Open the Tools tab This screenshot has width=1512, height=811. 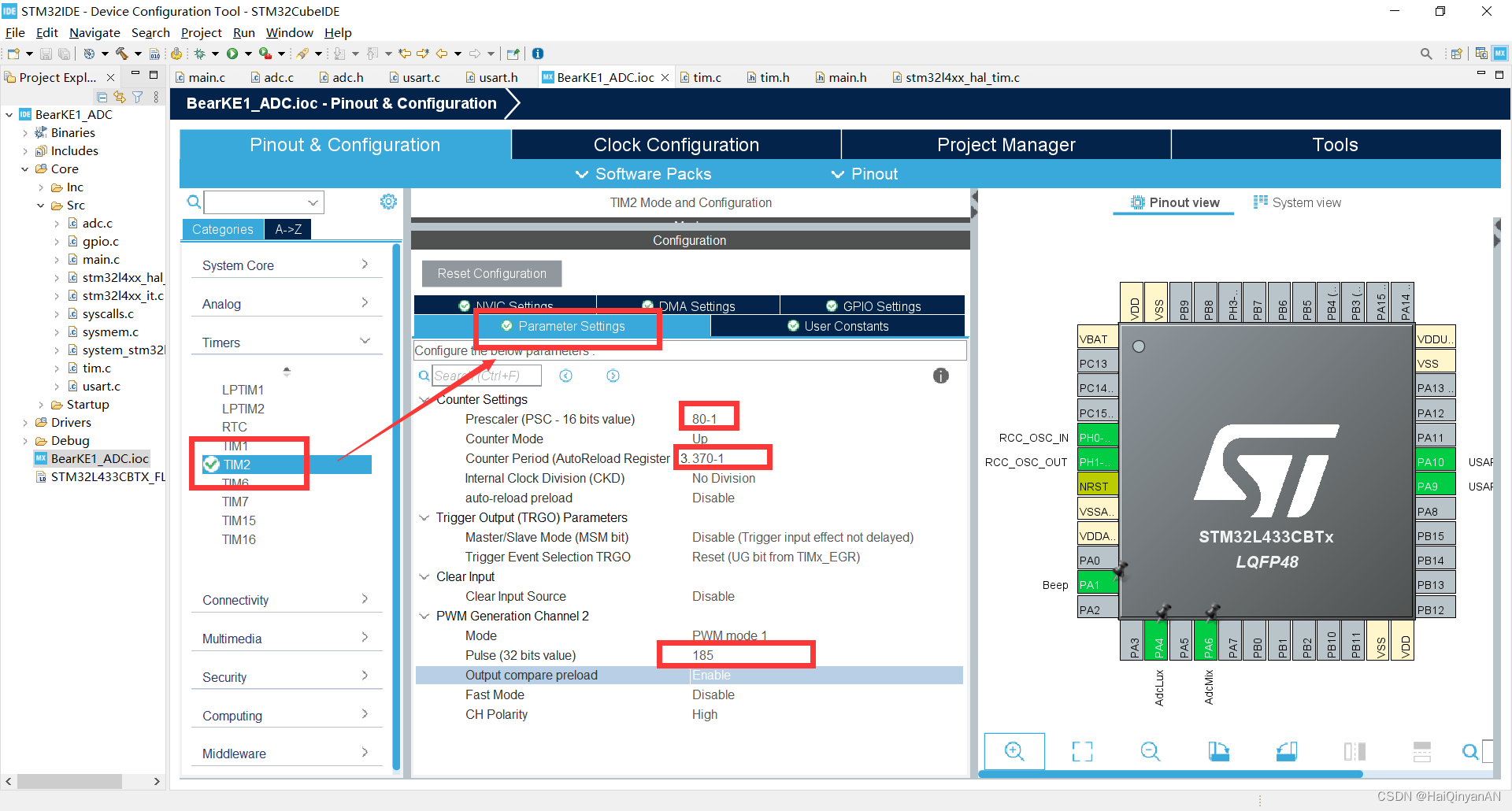(x=1335, y=145)
